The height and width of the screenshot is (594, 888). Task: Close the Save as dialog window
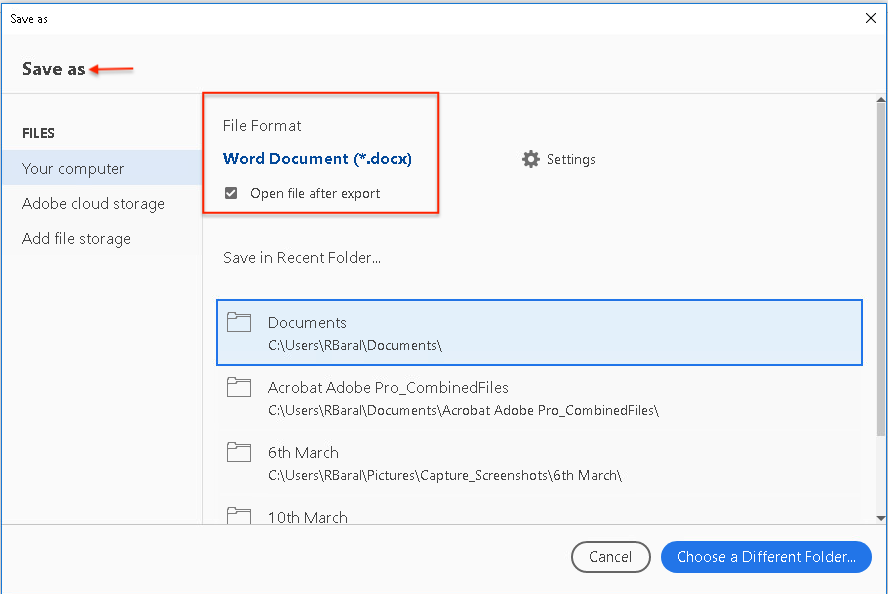pos(869,18)
